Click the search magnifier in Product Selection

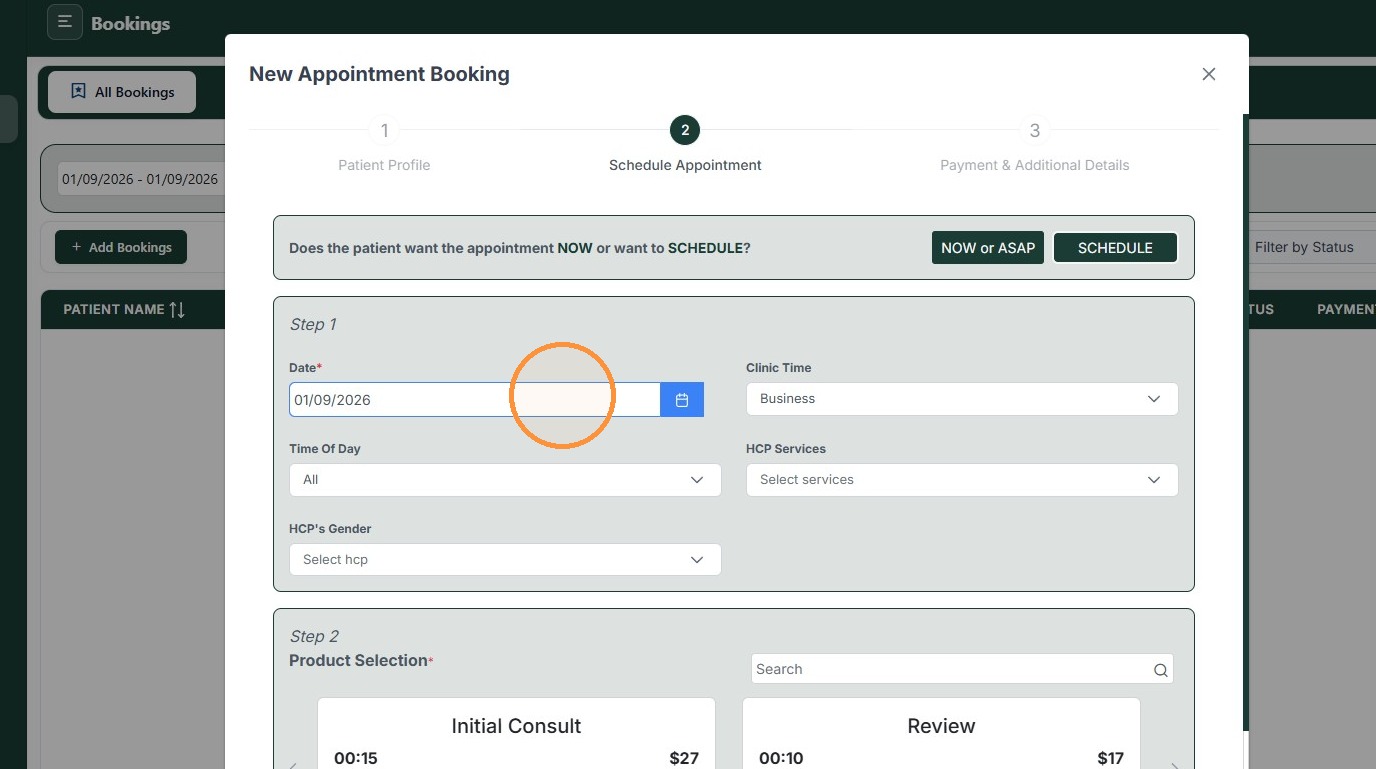(x=1160, y=670)
